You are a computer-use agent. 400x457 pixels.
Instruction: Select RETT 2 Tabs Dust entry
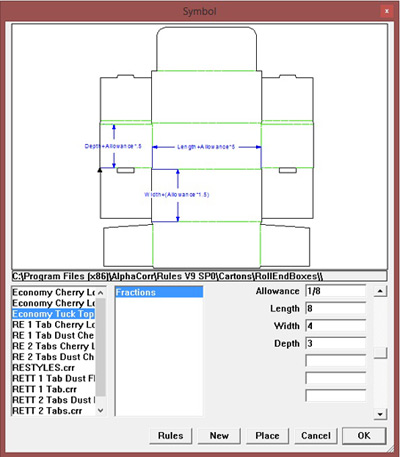tap(53, 400)
